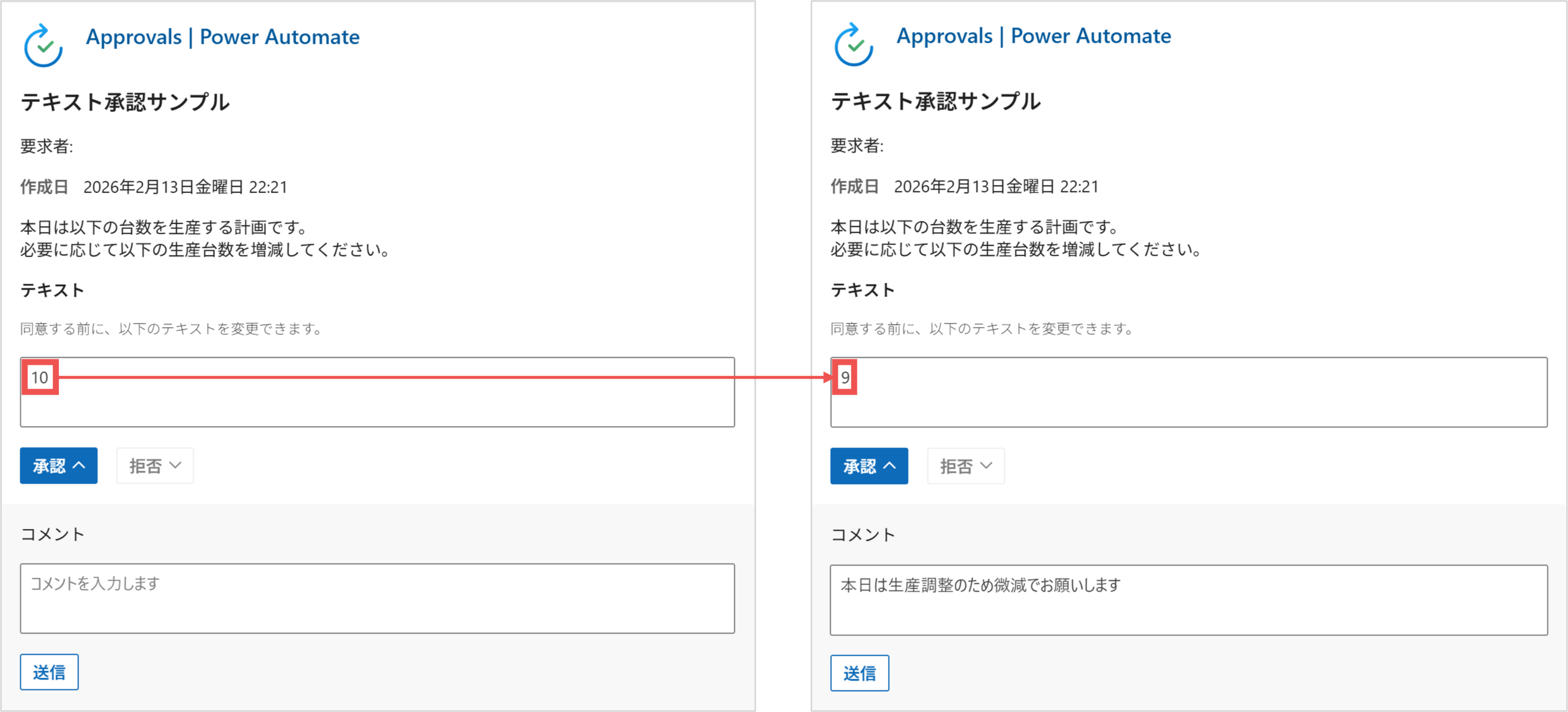This screenshot has height=712, width=1568.
Task: Click the left テキスト承認サンプル title
Action: [x=126, y=102]
